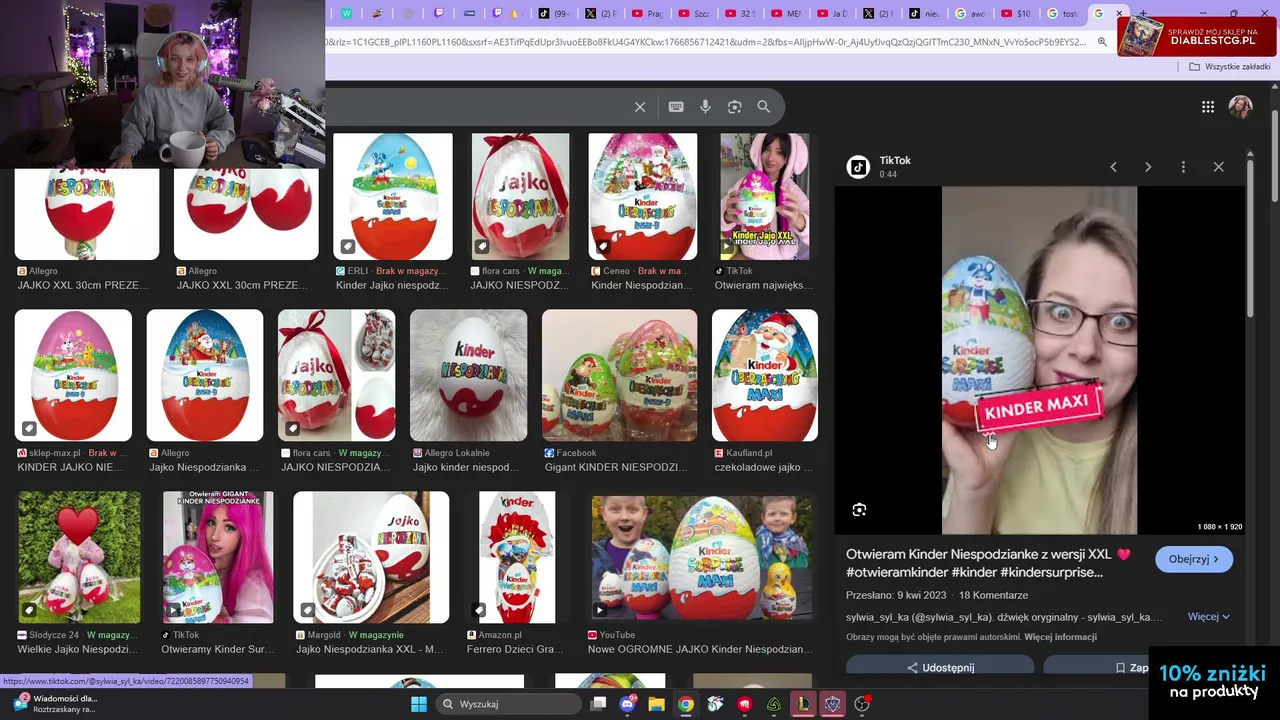Open the large Kinder Maxi preview image
Screen dimensions: 1280x720
[1039, 360]
